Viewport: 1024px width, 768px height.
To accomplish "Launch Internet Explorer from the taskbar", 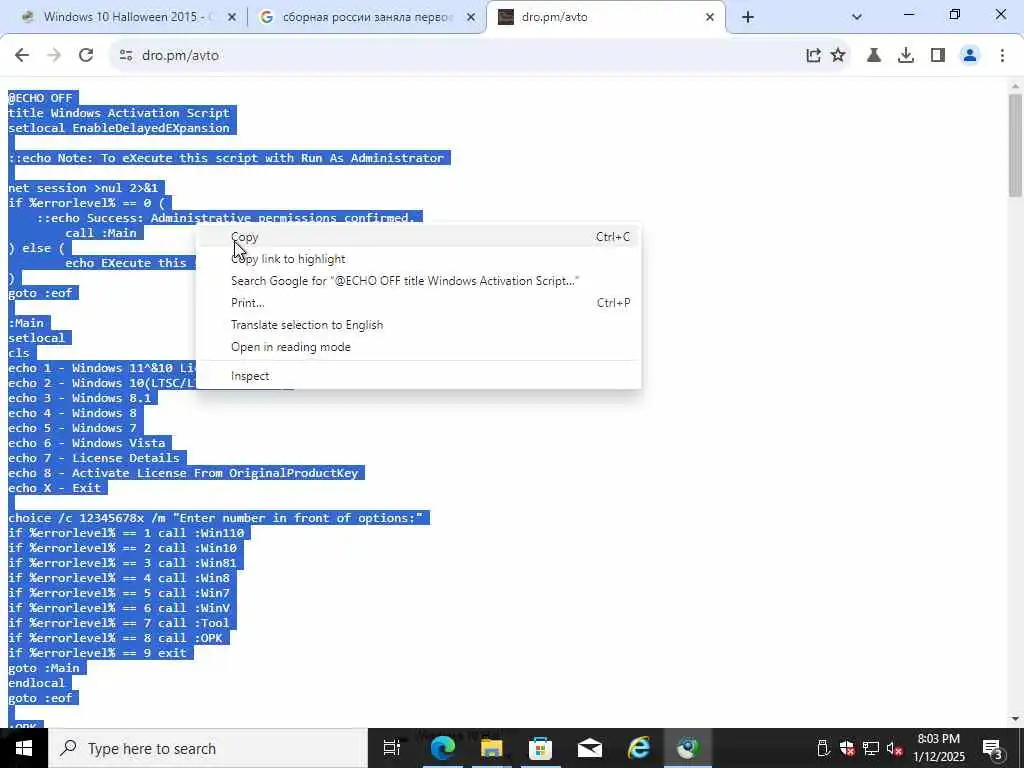I will coord(639,748).
